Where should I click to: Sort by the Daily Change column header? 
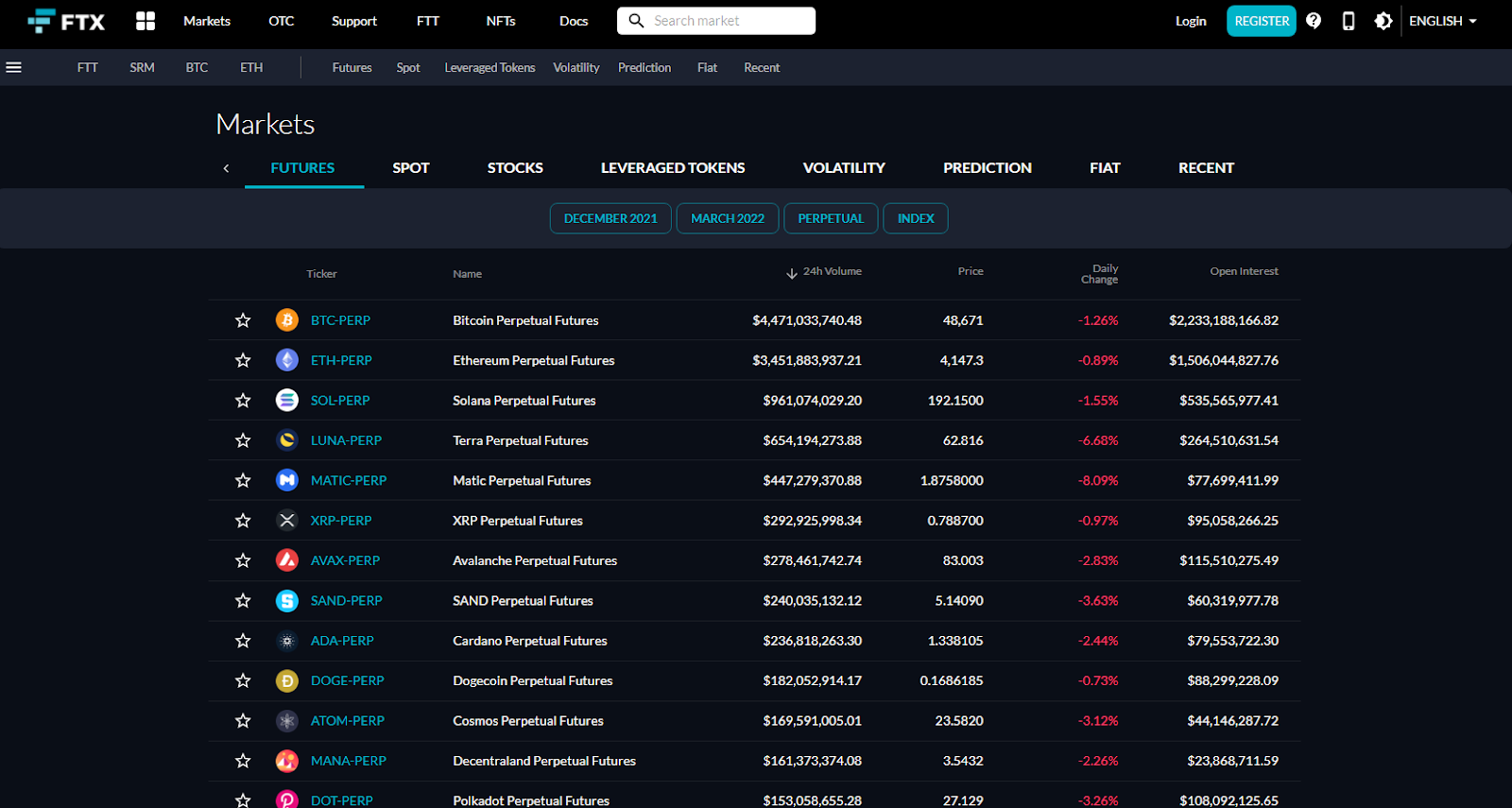pyautogui.click(x=1100, y=274)
